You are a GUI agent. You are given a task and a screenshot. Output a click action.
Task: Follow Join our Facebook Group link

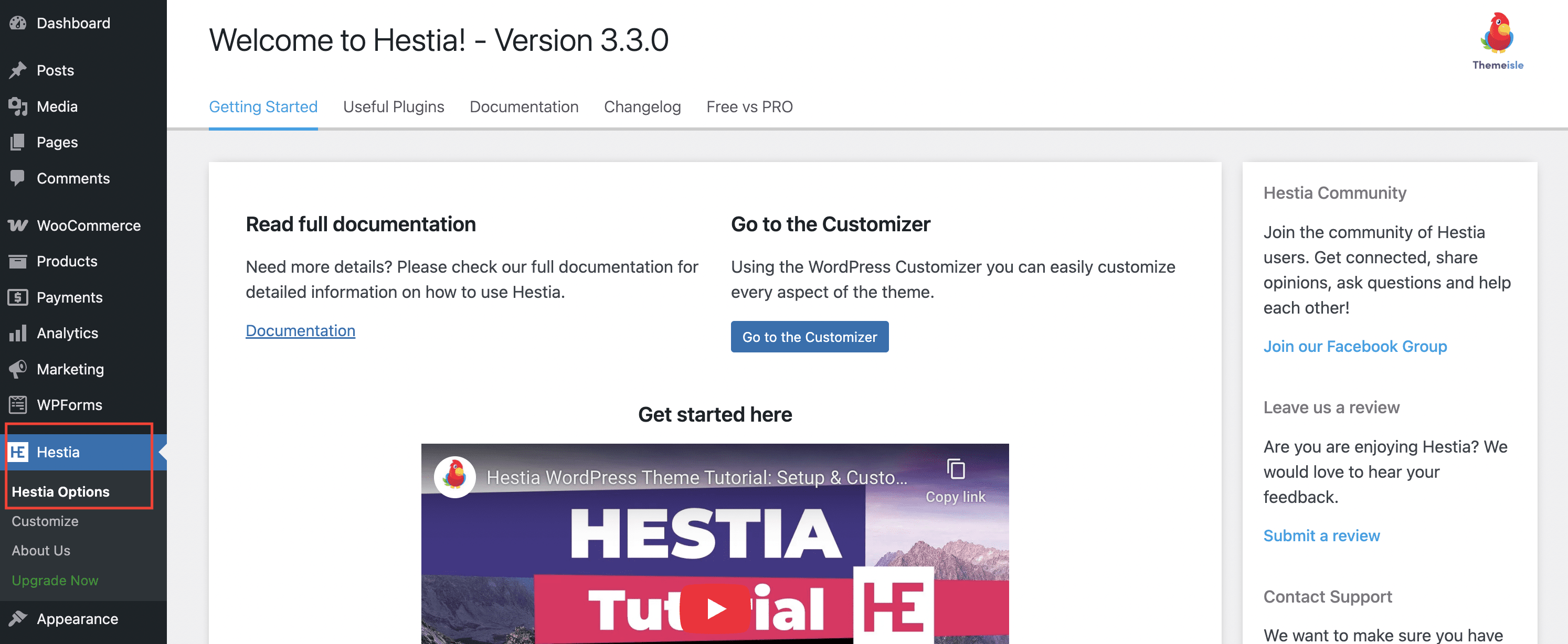pos(1355,347)
